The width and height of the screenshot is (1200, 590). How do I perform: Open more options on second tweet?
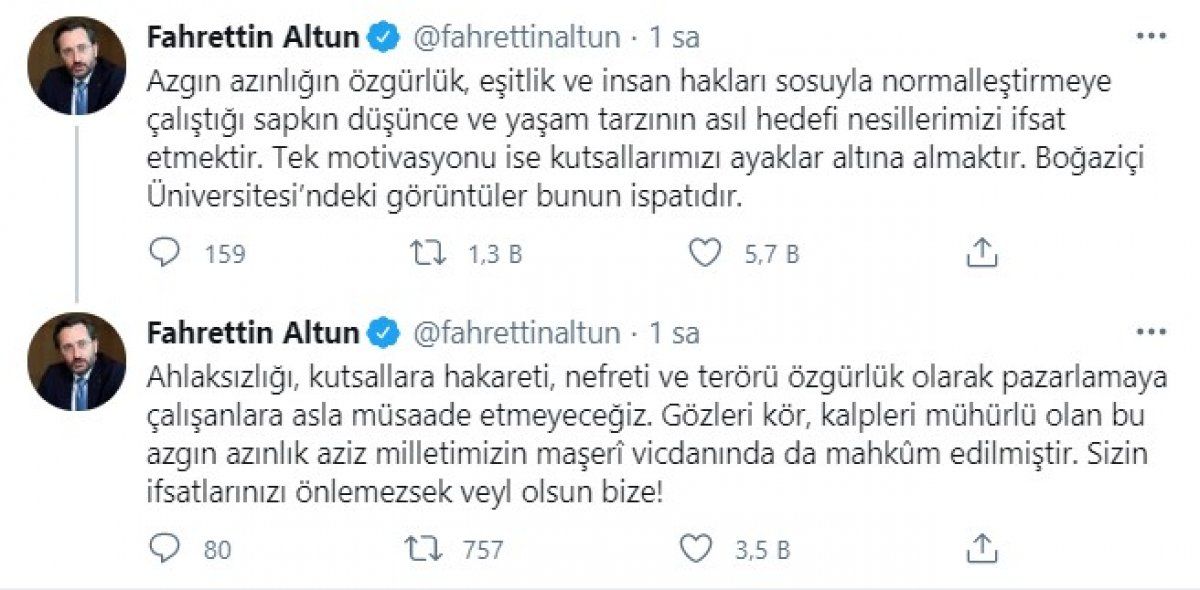(x=1152, y=331)
